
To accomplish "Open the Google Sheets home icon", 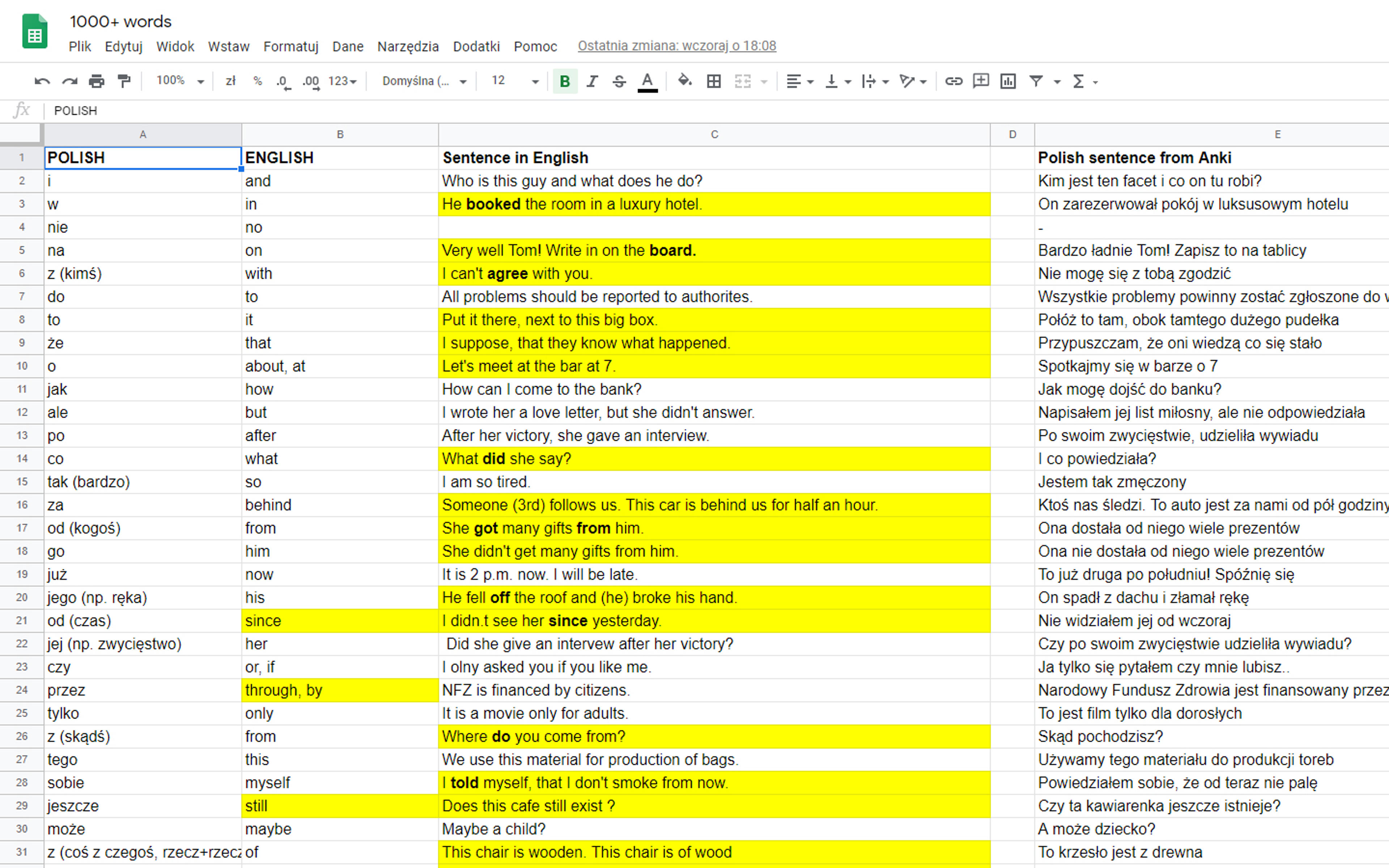I will 34,32.
